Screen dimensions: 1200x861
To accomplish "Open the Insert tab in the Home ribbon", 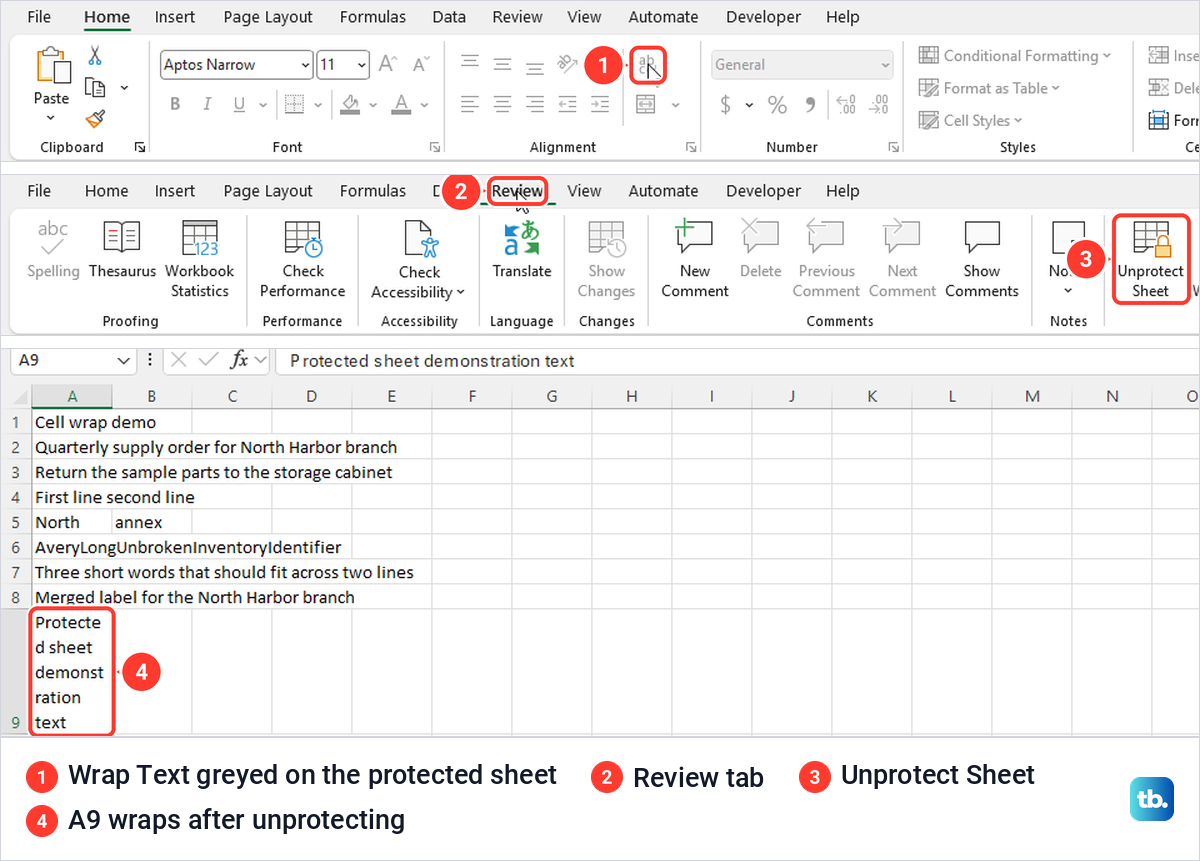I will [x=175, y=17].
